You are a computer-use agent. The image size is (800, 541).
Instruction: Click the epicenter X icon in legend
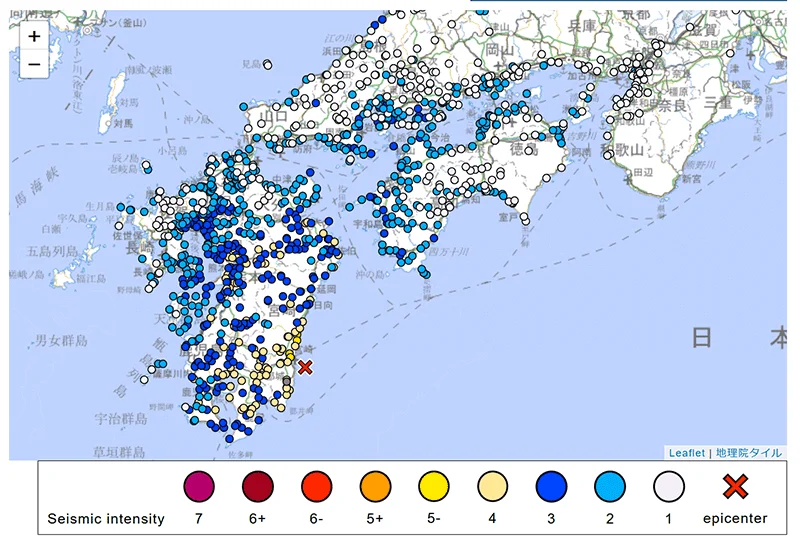(735, 486)
